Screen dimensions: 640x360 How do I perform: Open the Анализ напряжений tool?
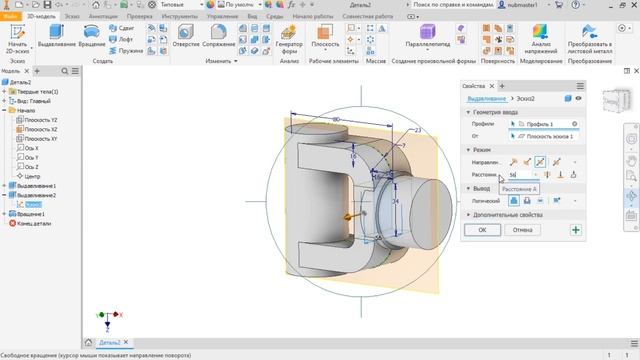(x=540, y=39)
